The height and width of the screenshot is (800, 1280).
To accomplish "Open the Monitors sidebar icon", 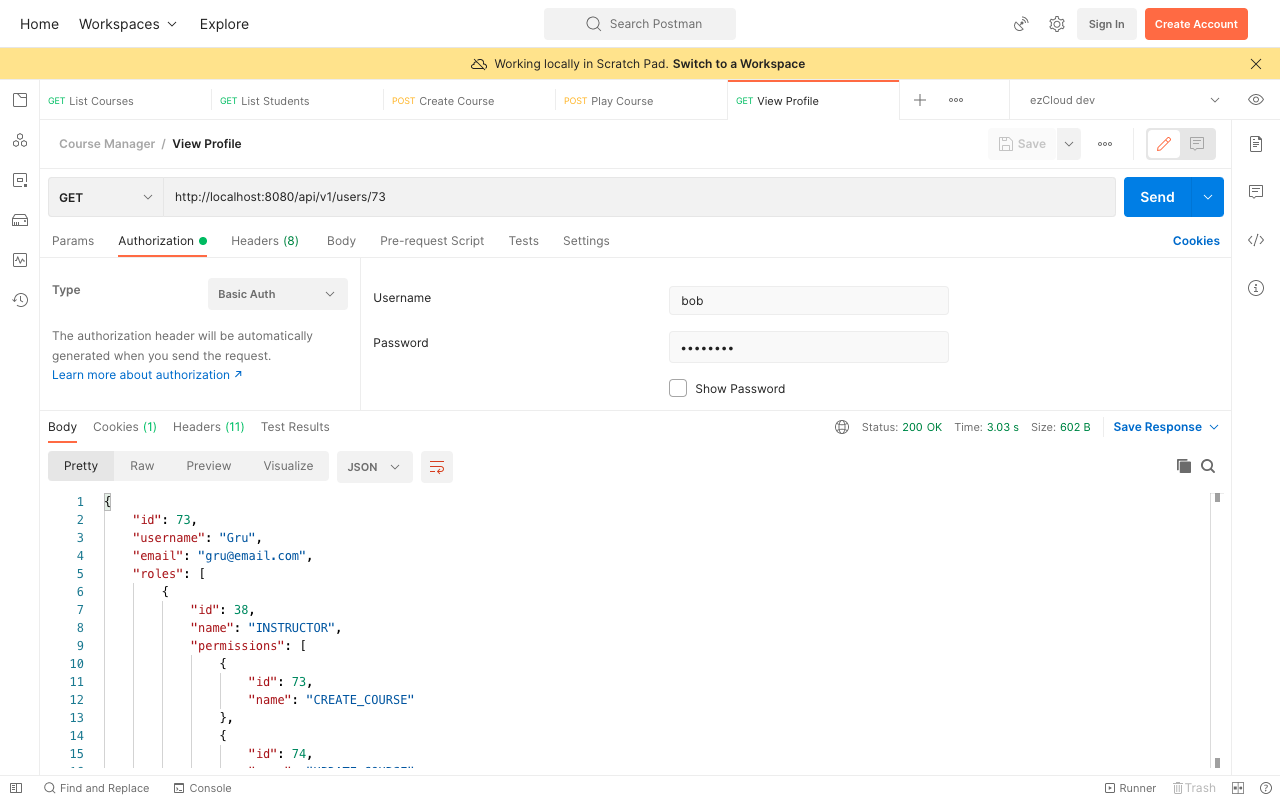I will click(x=20, y=260).
